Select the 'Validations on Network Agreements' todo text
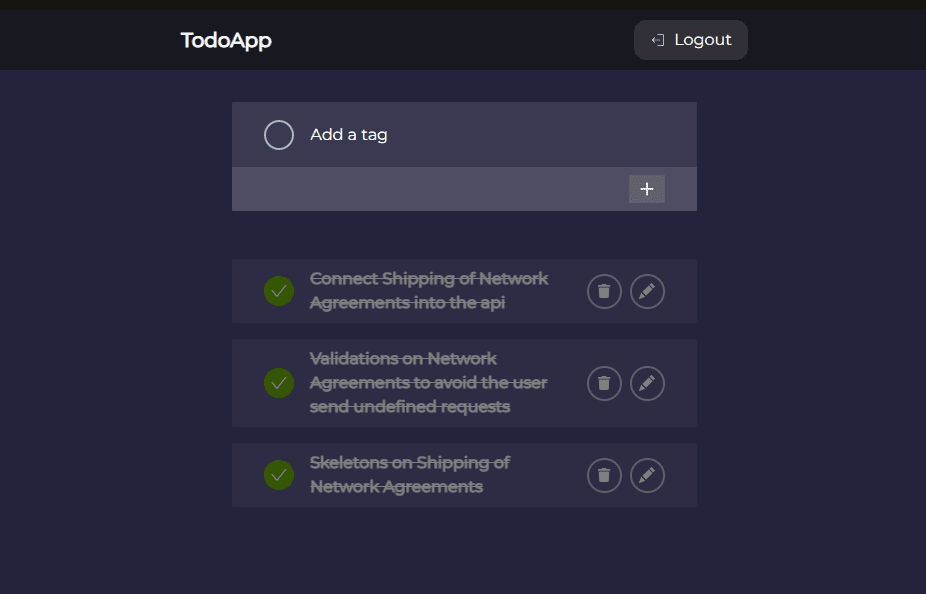Screen dimensions: 926x594 [428, 383]
